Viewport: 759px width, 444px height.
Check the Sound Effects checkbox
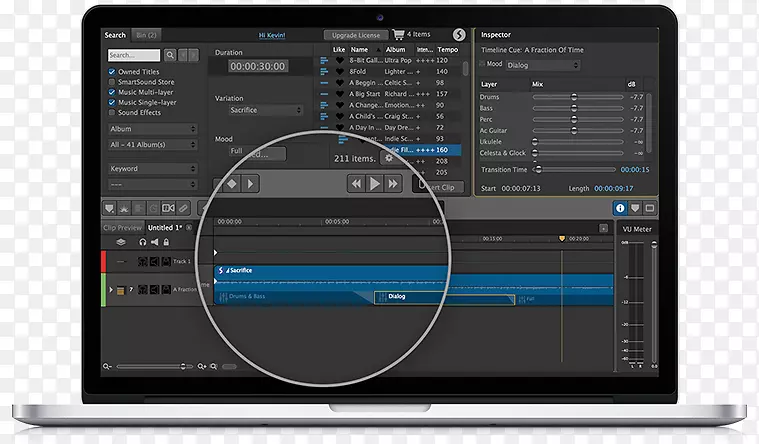coord(111,113)
